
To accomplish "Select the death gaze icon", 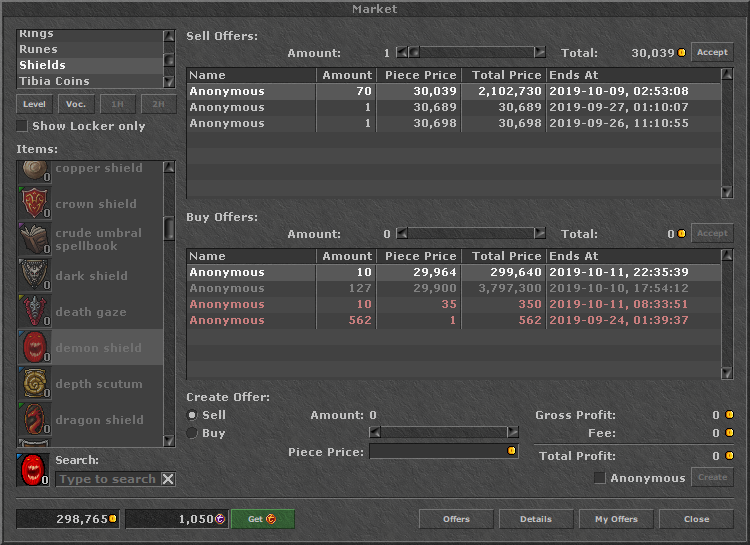I will [34, 311].
